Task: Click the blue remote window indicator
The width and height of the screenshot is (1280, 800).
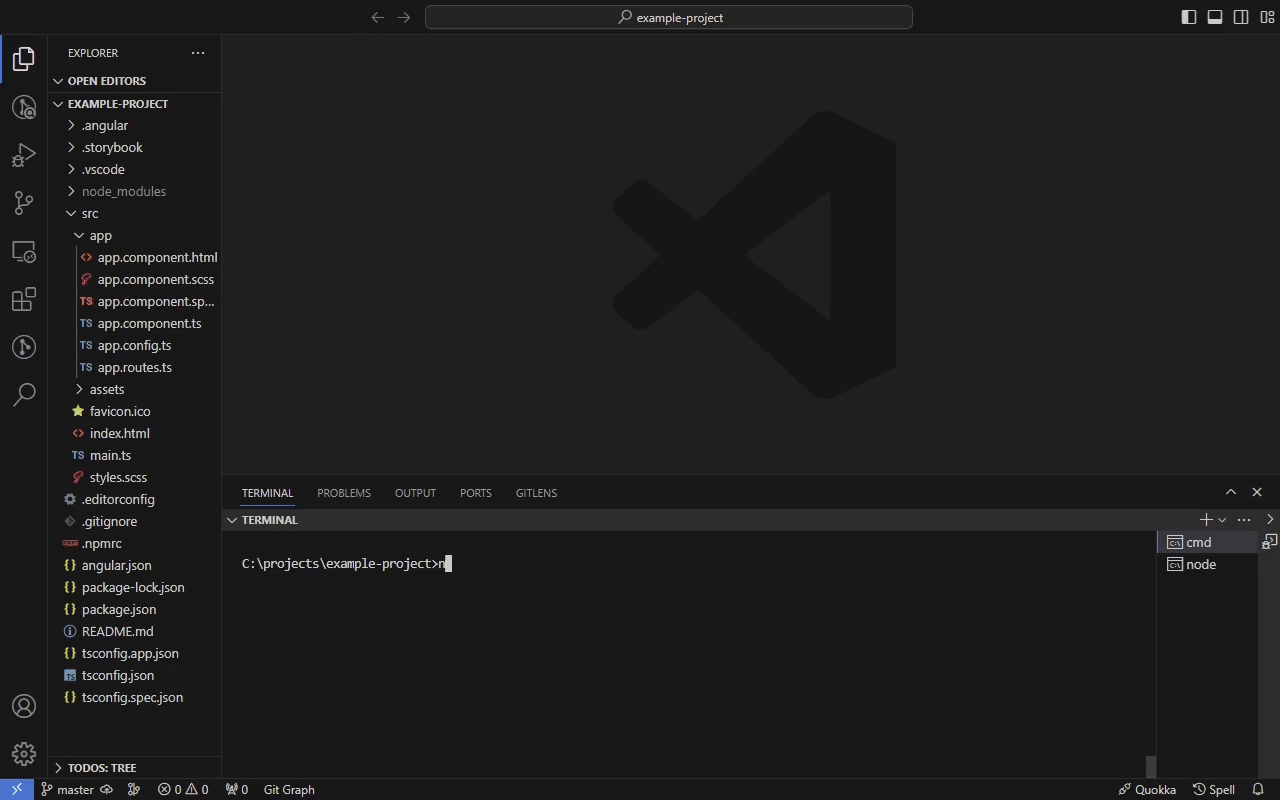Action: (17, 789)
